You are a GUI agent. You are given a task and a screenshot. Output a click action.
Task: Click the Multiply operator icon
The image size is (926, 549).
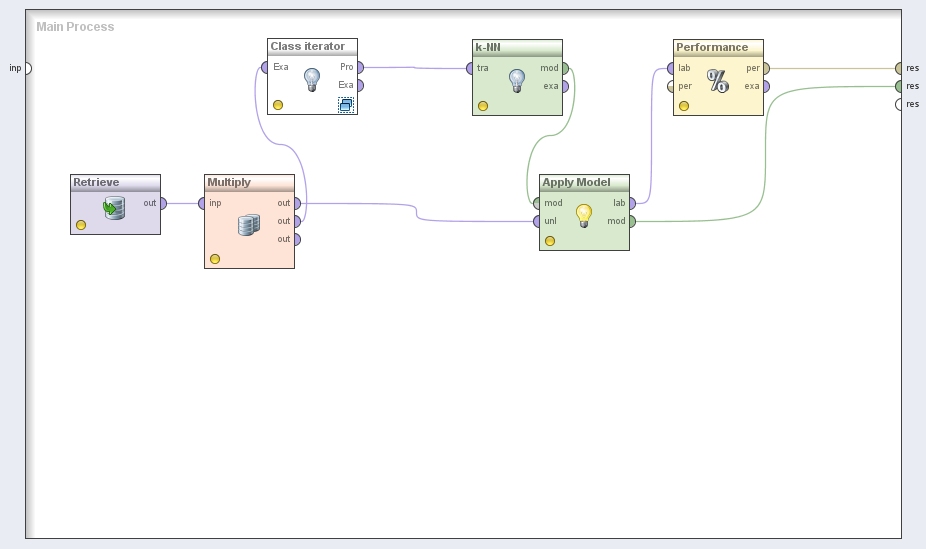249,225
